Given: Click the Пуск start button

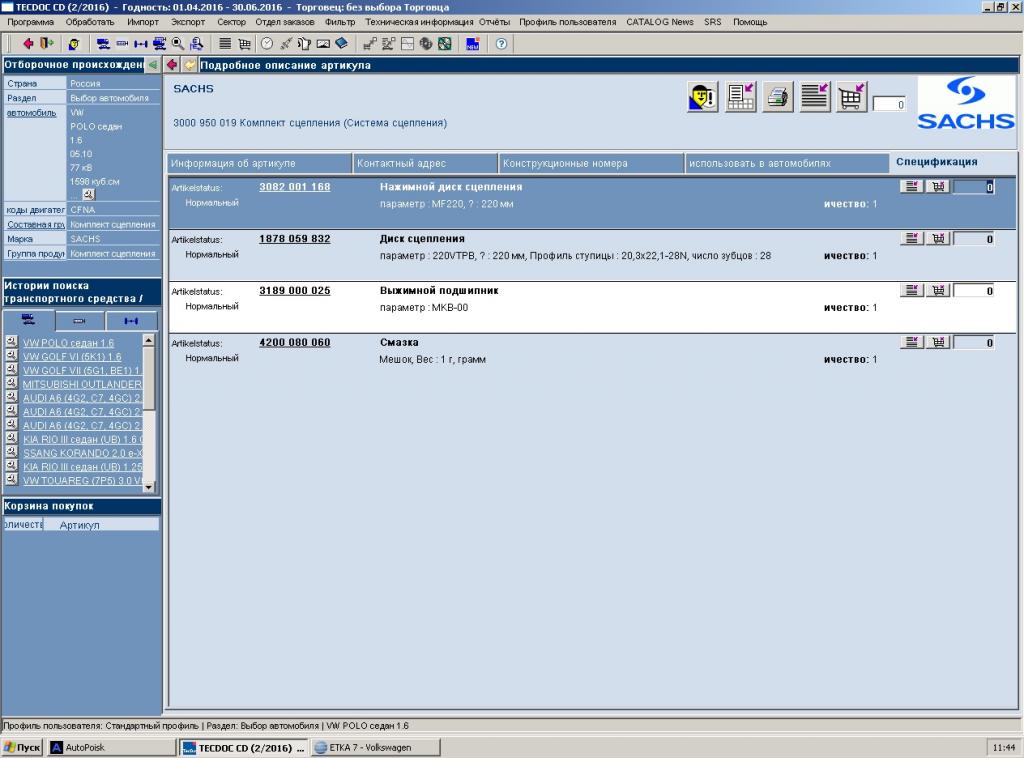Looking at the screenshot, I should (22, 748).
